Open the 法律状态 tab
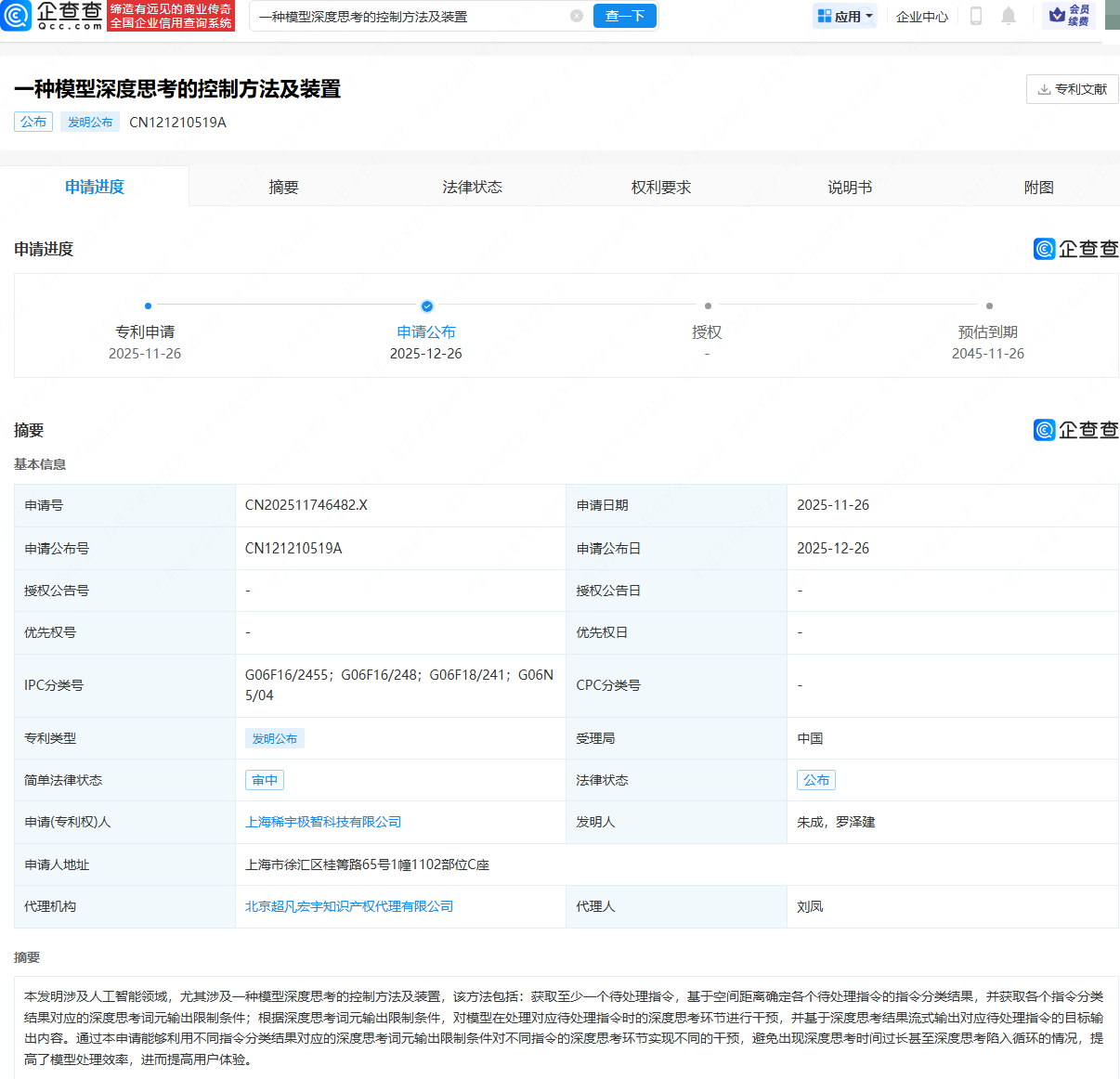The width and height of the screenshot is (1120, 1079). (472, 187)
